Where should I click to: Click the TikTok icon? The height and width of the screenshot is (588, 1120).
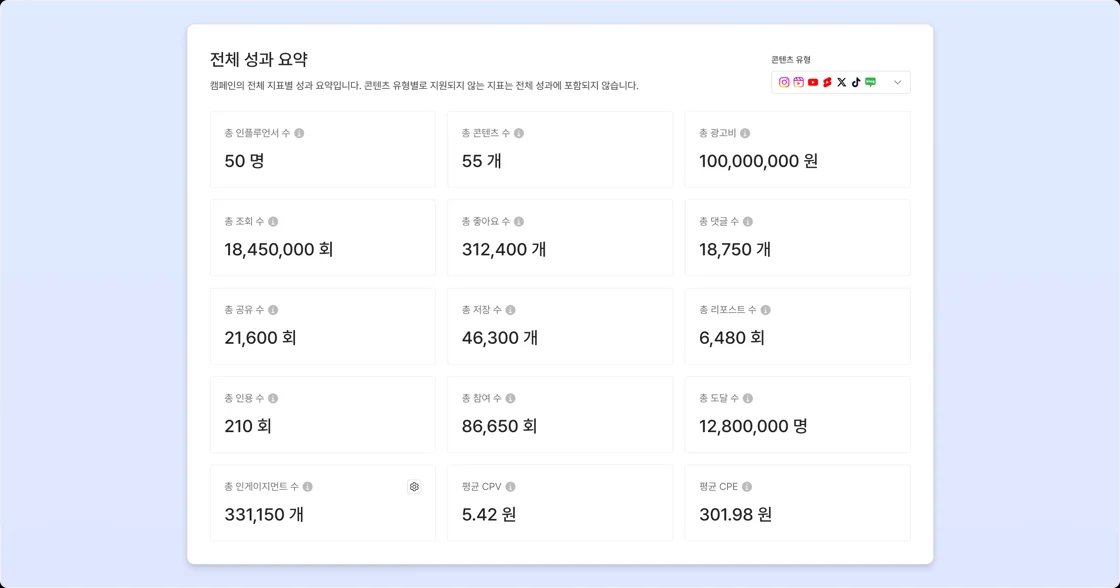tap(855, 82)
